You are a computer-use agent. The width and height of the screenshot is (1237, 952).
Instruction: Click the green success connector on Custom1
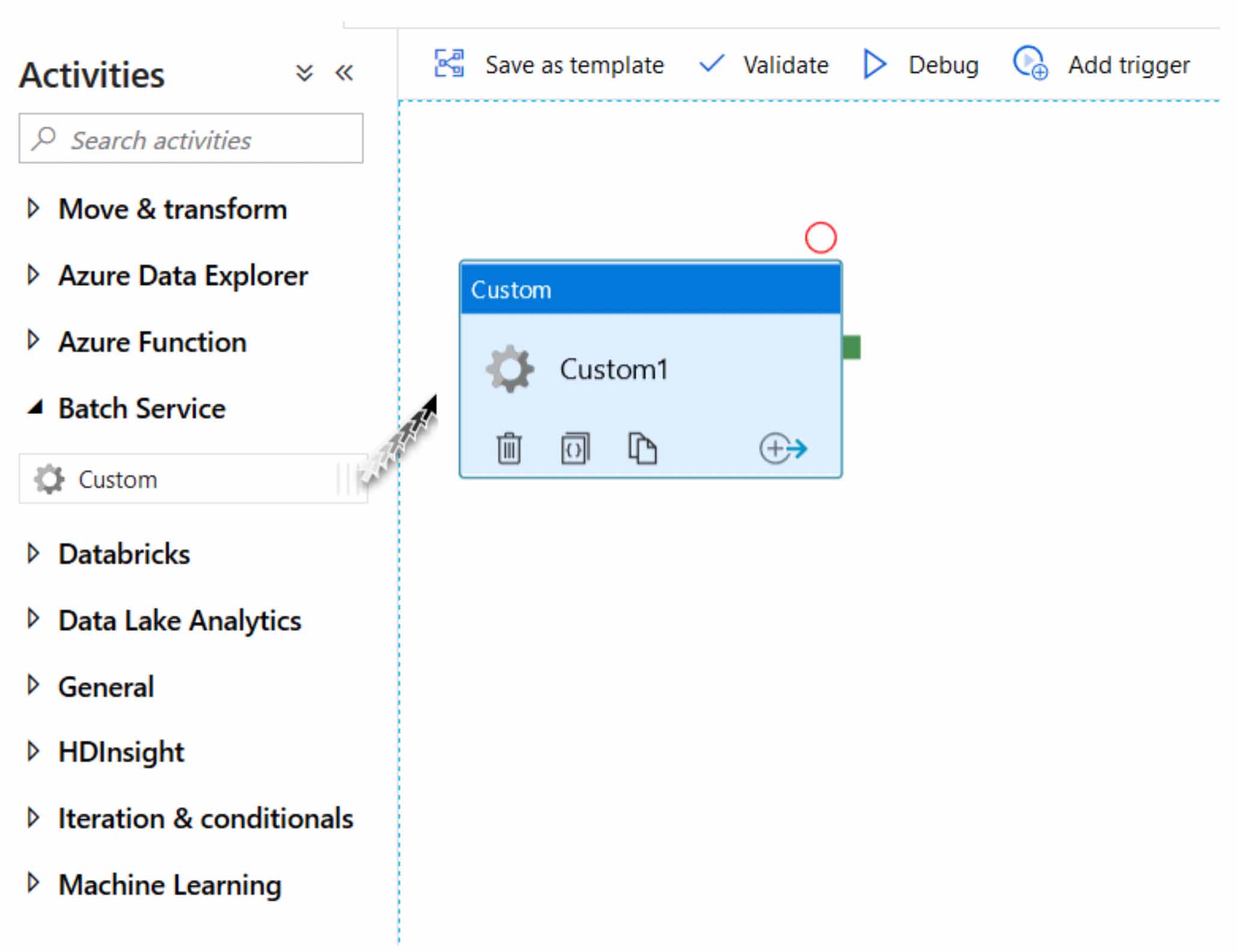851,347
